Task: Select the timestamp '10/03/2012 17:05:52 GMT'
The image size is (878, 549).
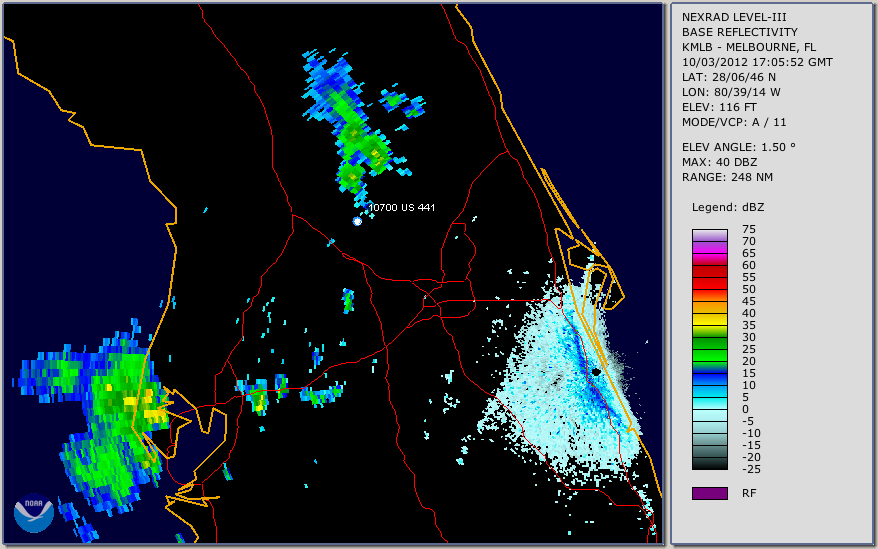Action: pos(757,62)
